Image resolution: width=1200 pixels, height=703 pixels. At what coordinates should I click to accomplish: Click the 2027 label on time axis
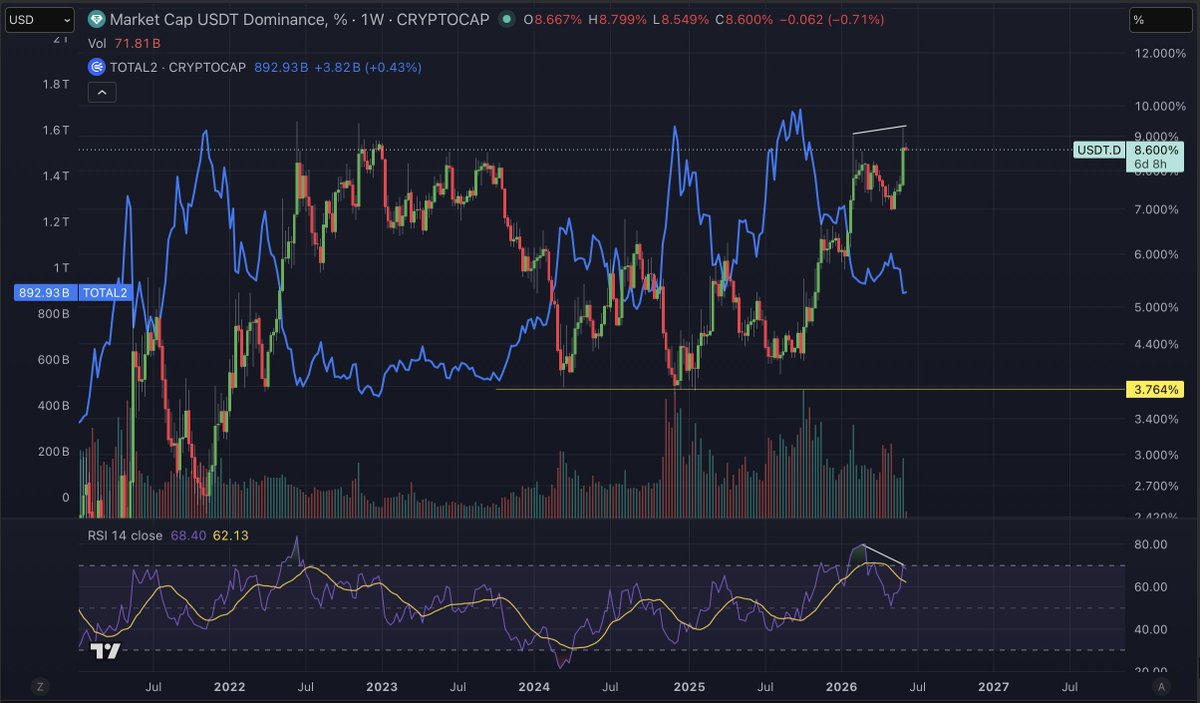pyautogui.click(x=993, y=687)
